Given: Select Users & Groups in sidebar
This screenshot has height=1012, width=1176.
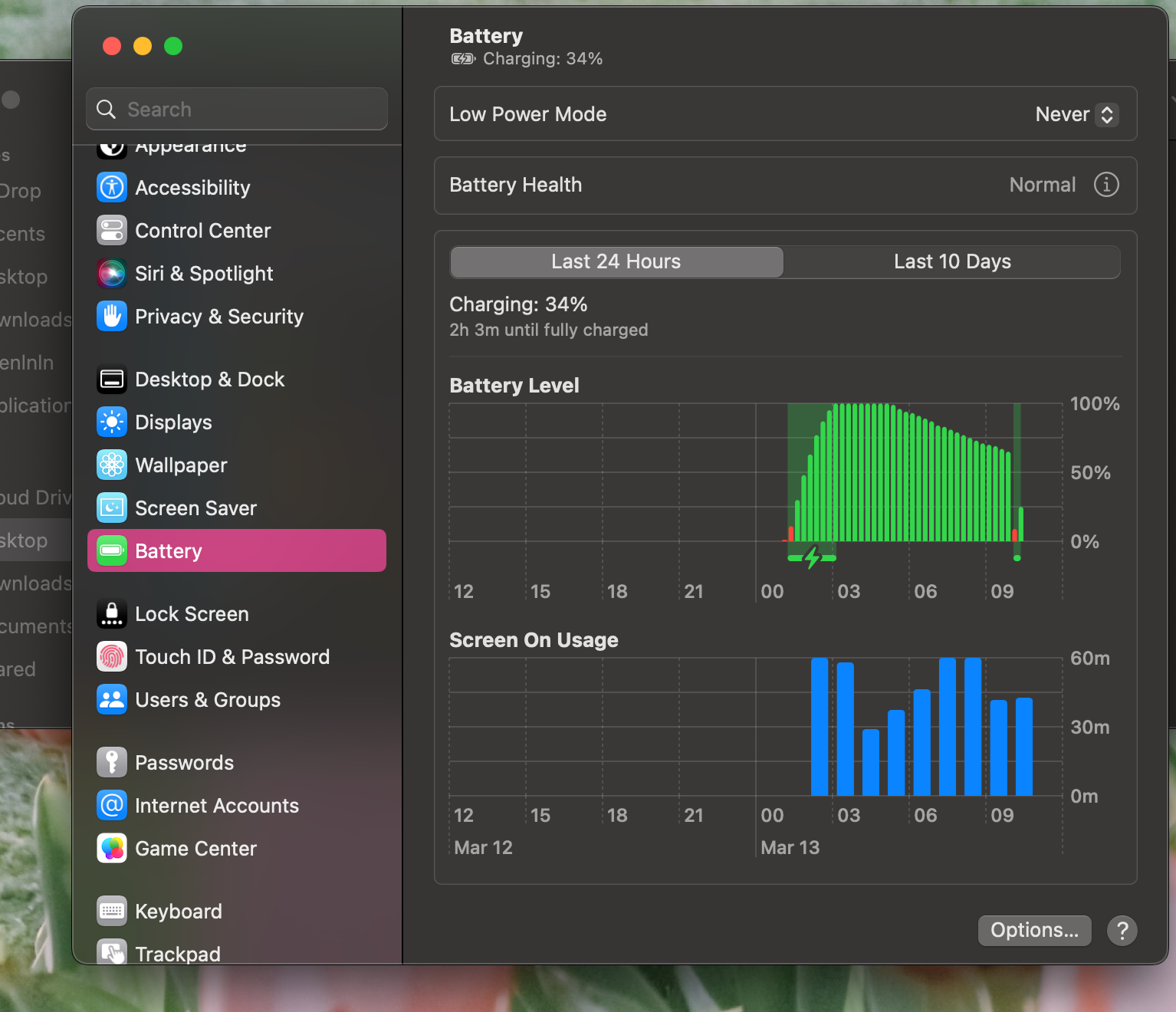Looking at the screenshot, I should (207, 700).
